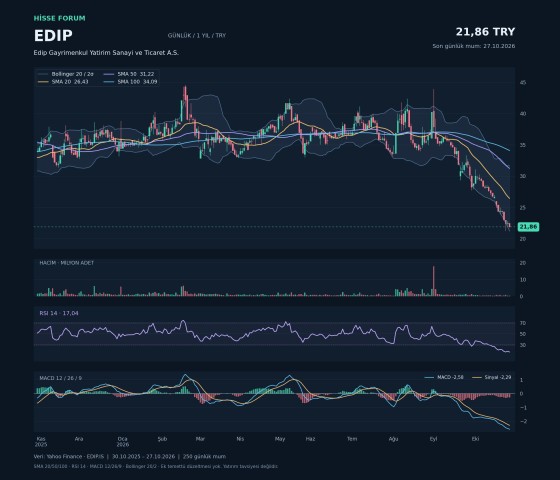Click the Kas 2025 date axis label

click(41, 442)
